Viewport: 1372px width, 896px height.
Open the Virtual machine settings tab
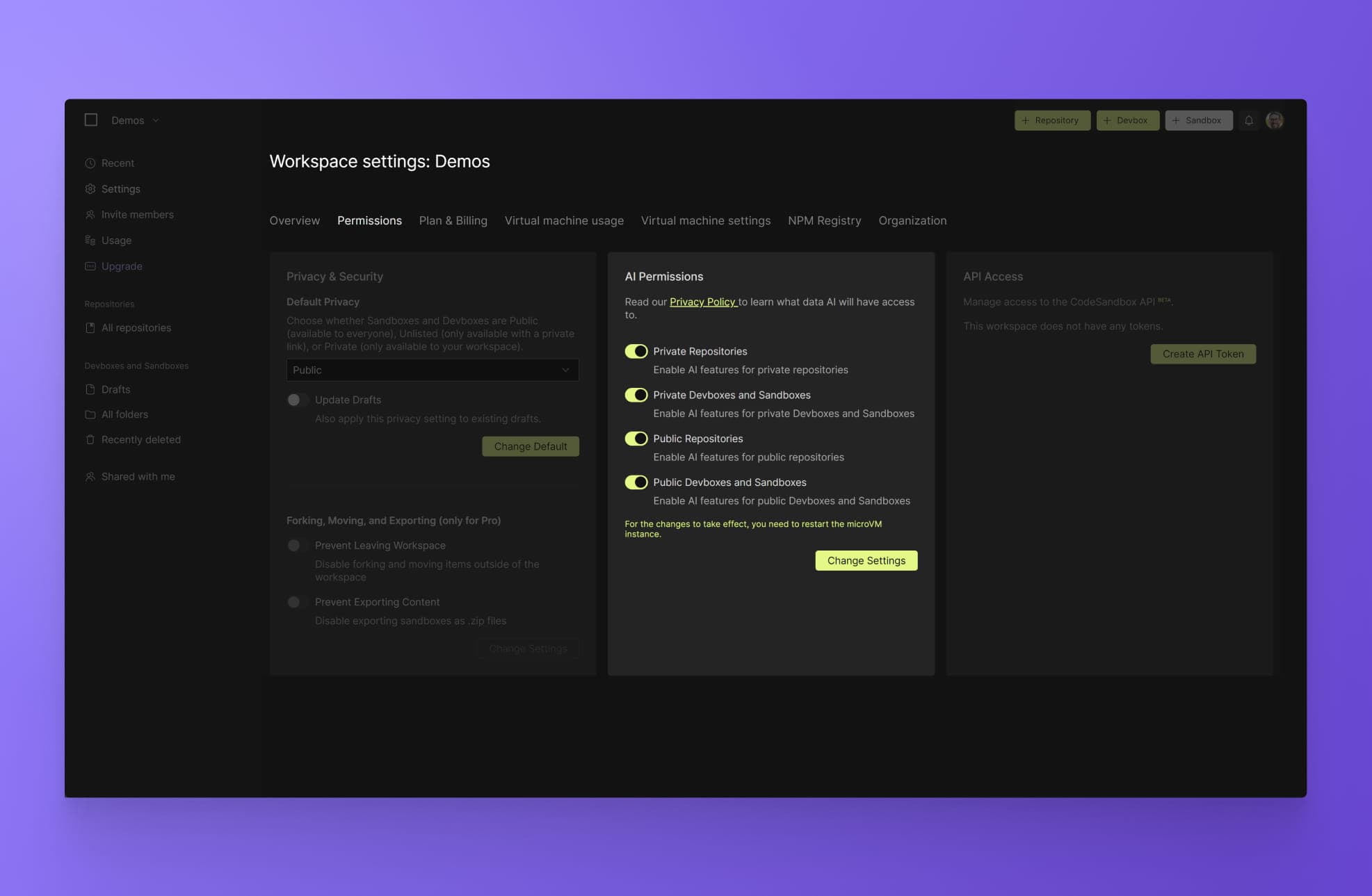[705, 220]
